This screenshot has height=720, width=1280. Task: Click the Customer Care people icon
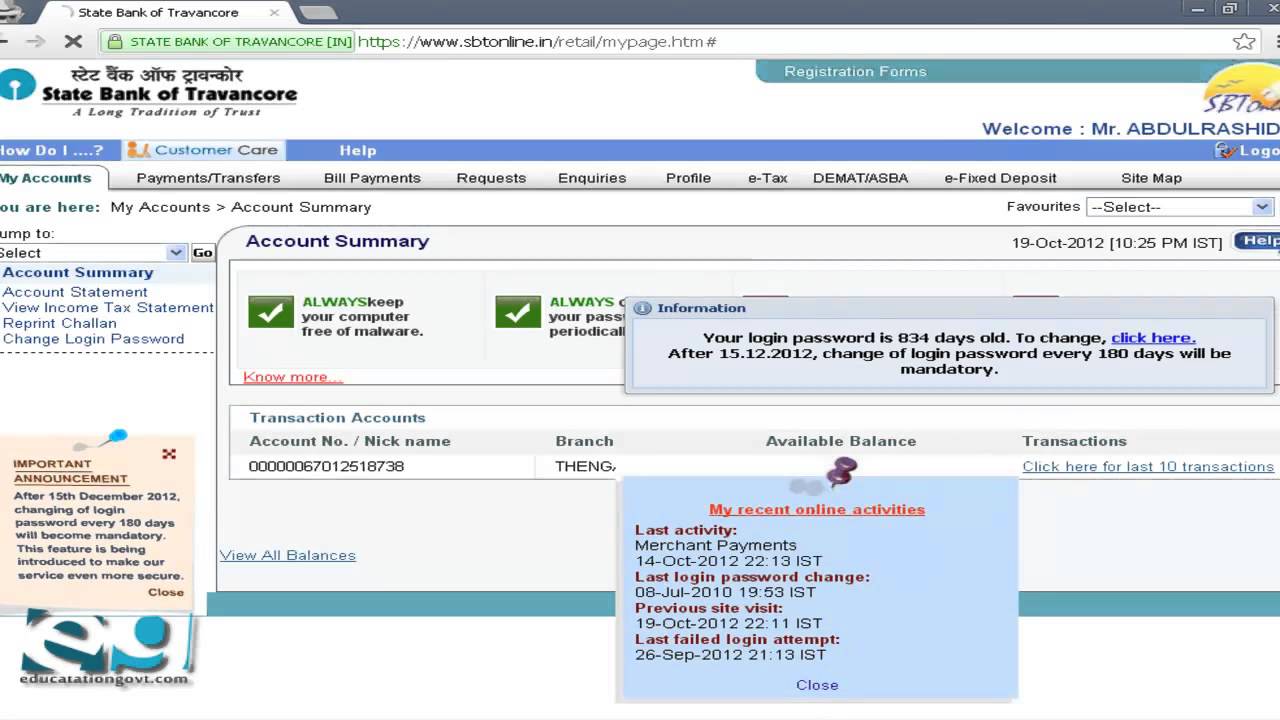tap(138, 150)
